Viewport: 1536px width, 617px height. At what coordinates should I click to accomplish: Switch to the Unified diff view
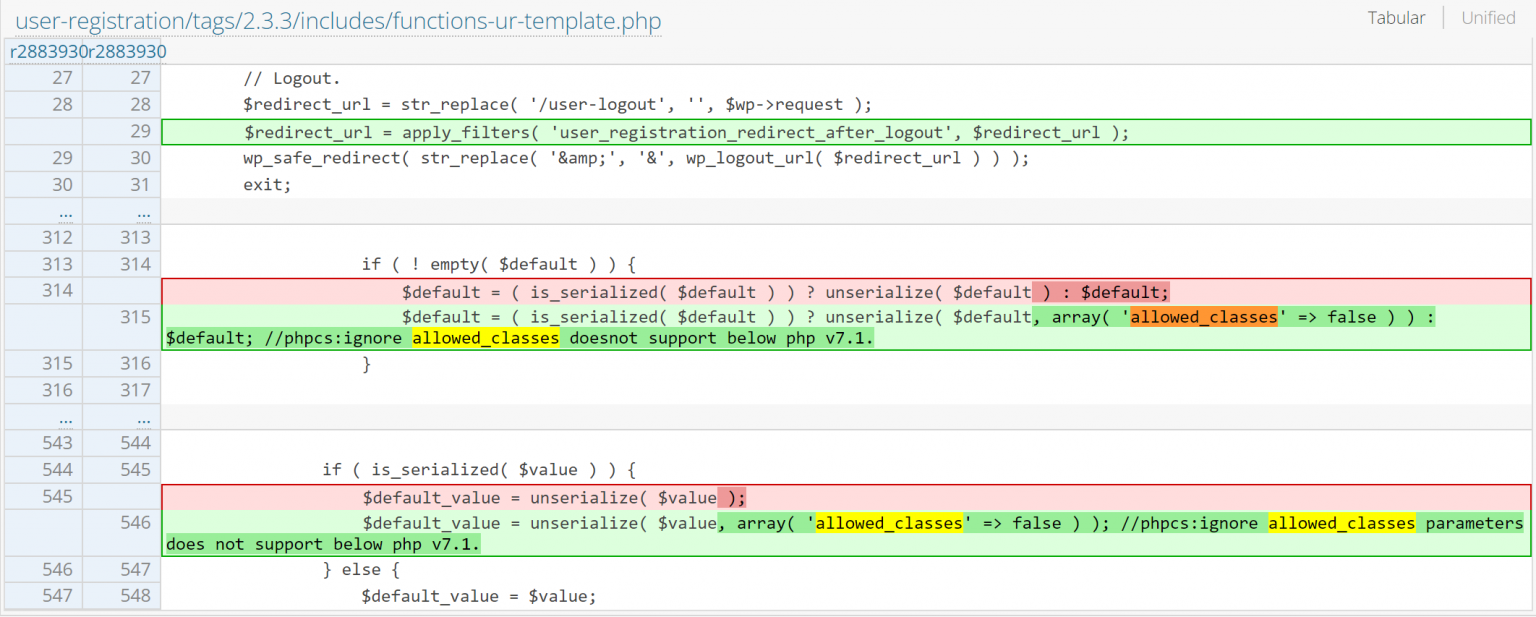pyautogui.click(x=1488, y=17)
